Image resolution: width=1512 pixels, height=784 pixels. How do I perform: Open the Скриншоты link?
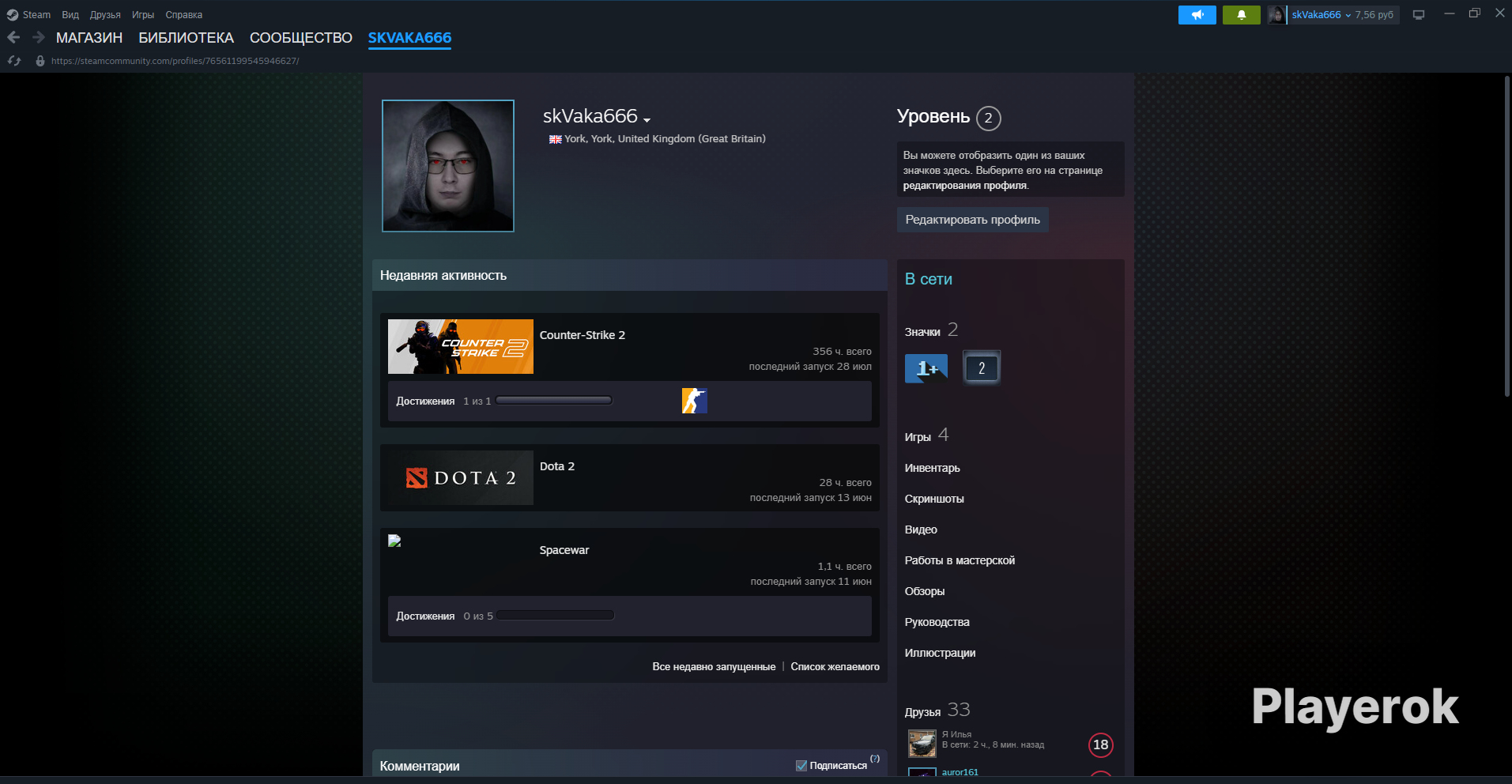934,499
